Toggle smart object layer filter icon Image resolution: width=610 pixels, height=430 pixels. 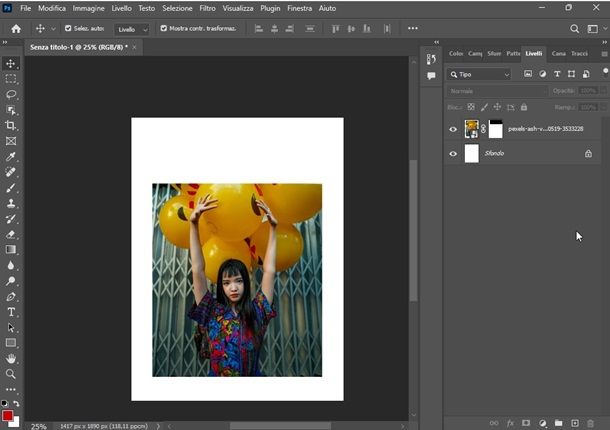click(x=586, y=74)
